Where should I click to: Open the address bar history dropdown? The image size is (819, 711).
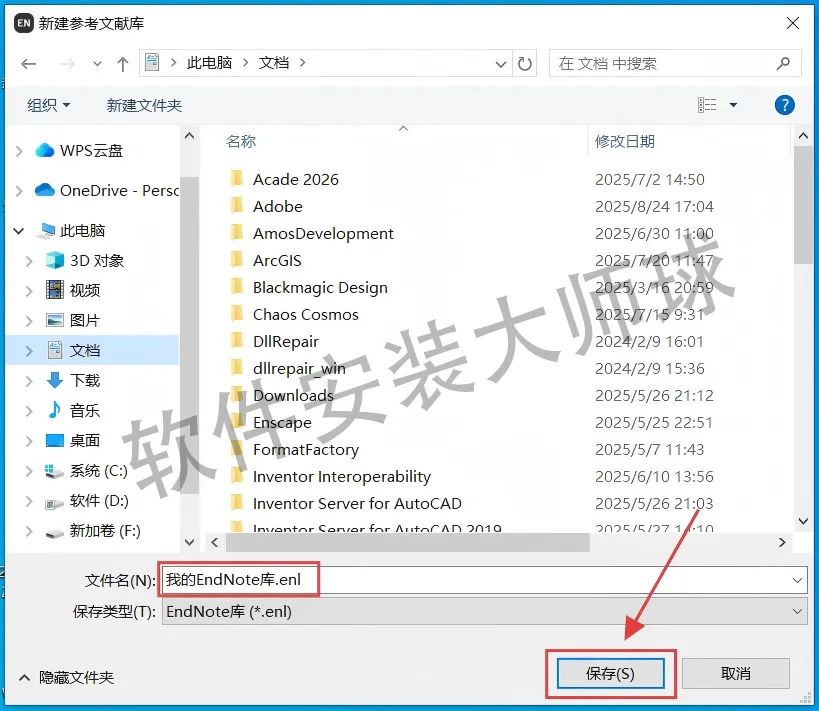pyautogui.click(x=500, y=64)
